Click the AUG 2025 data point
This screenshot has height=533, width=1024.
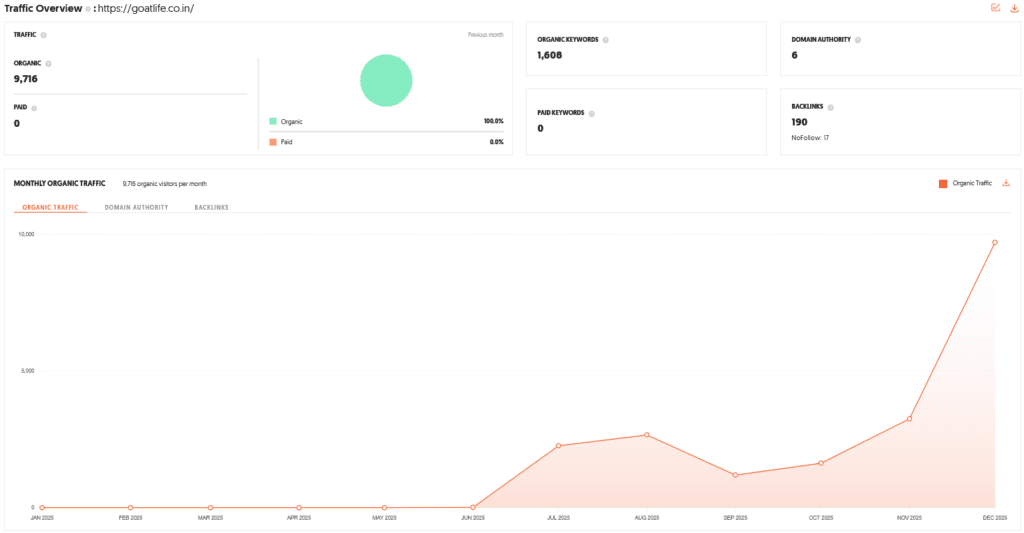[647, 434]
